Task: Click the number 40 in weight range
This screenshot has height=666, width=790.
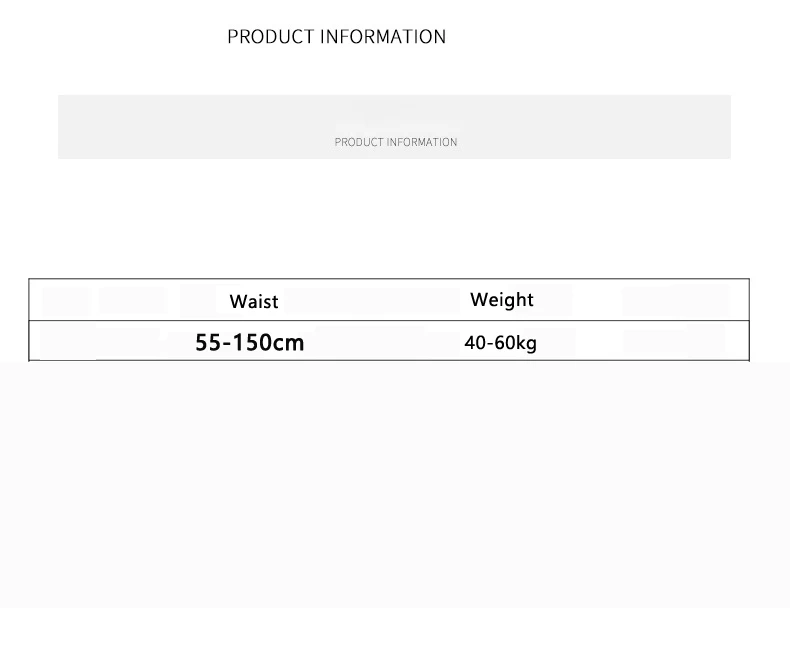Action: [x=475, y=343]
